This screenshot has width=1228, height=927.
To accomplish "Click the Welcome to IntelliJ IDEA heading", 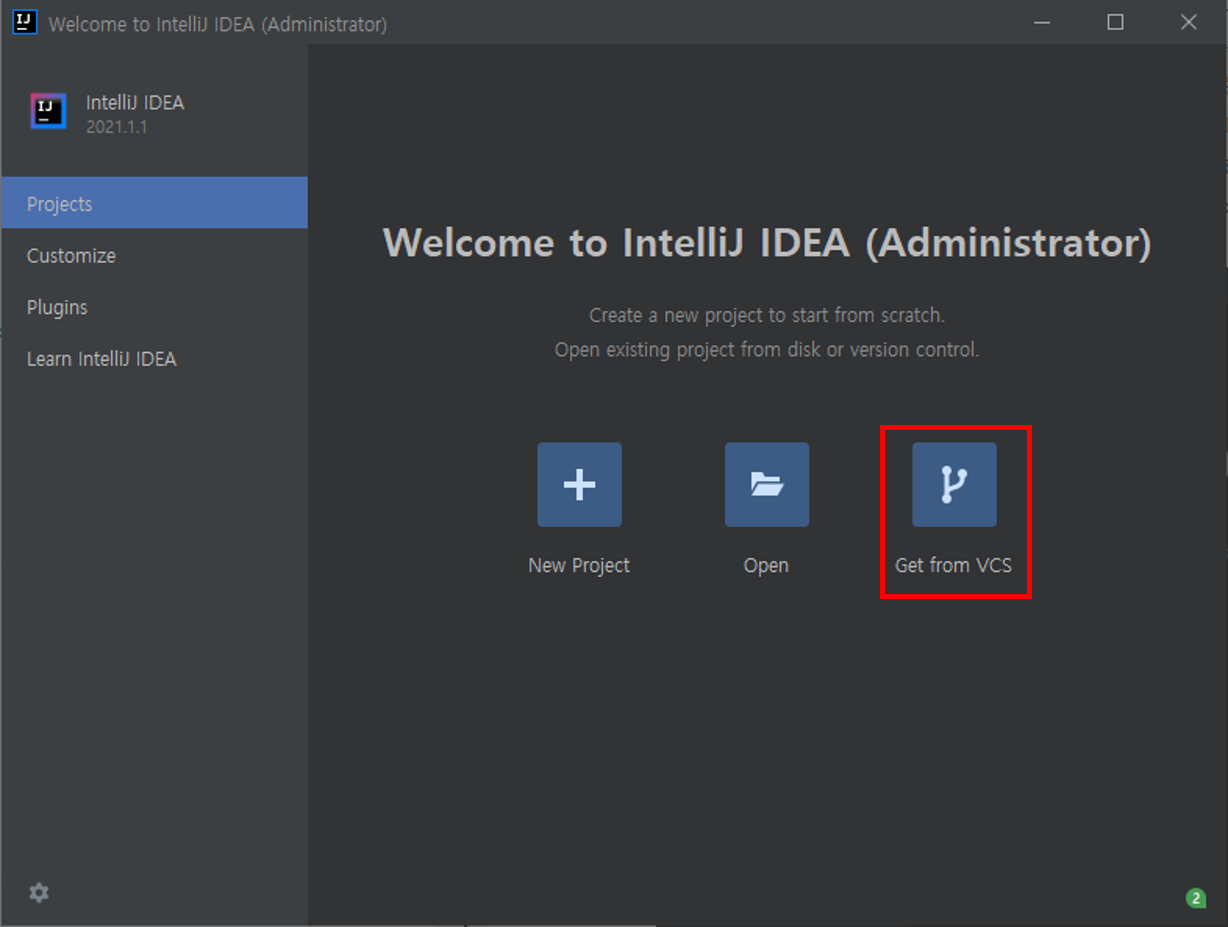I will click(767, 243).
